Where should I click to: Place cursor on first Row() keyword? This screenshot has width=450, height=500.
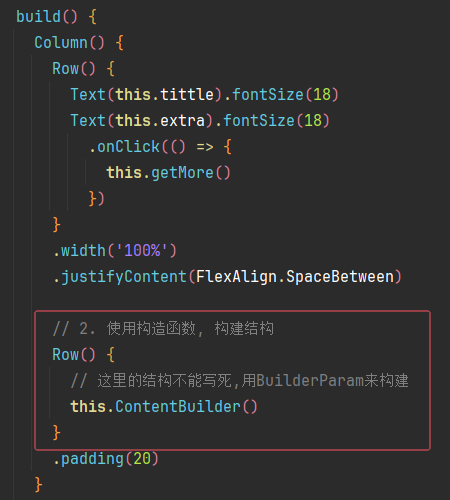tap(65, 69)
